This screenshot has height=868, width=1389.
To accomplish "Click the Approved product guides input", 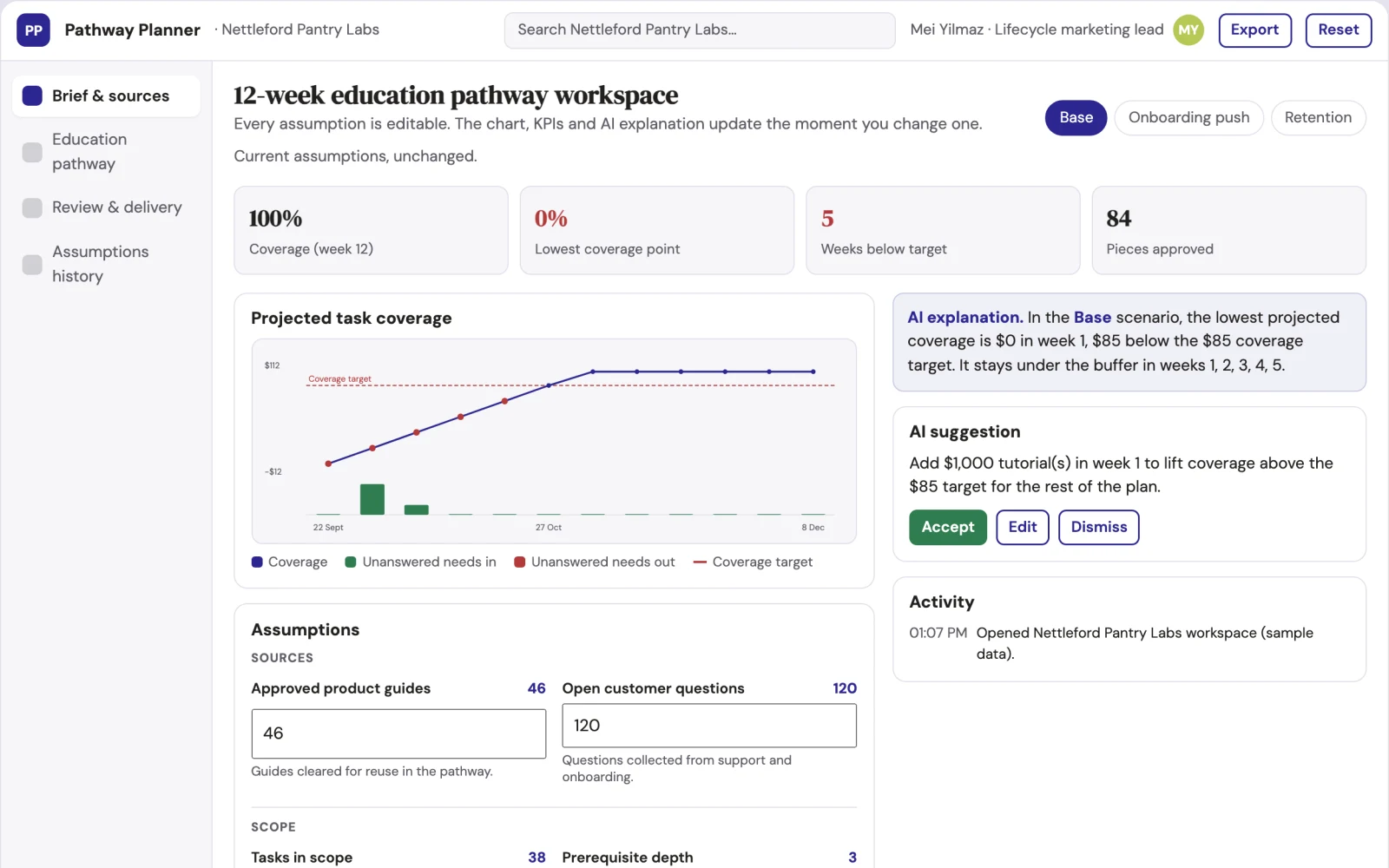I will point(398,733).
